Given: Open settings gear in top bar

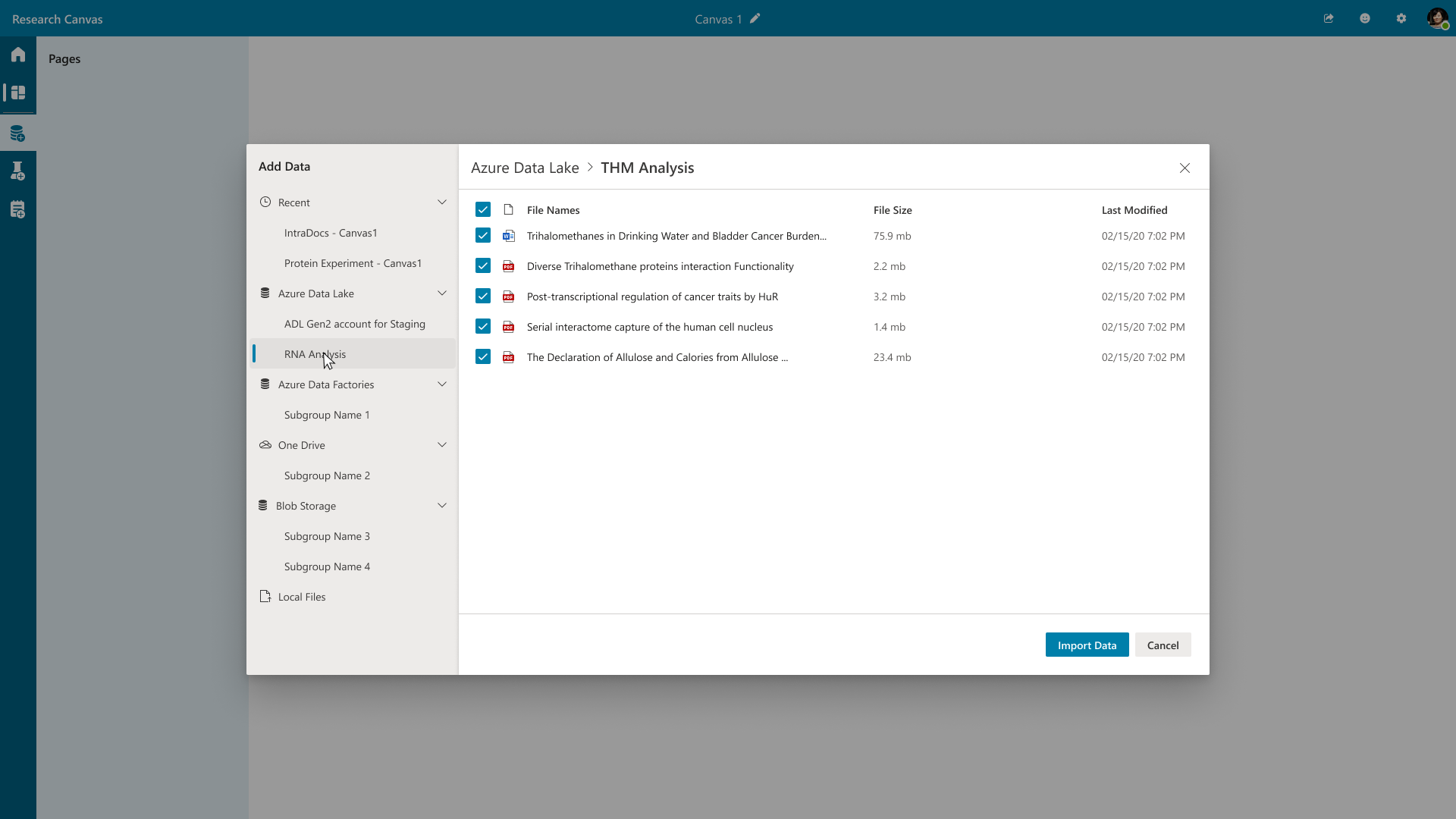Looking at the screenshot, I should pos(1401,19).
